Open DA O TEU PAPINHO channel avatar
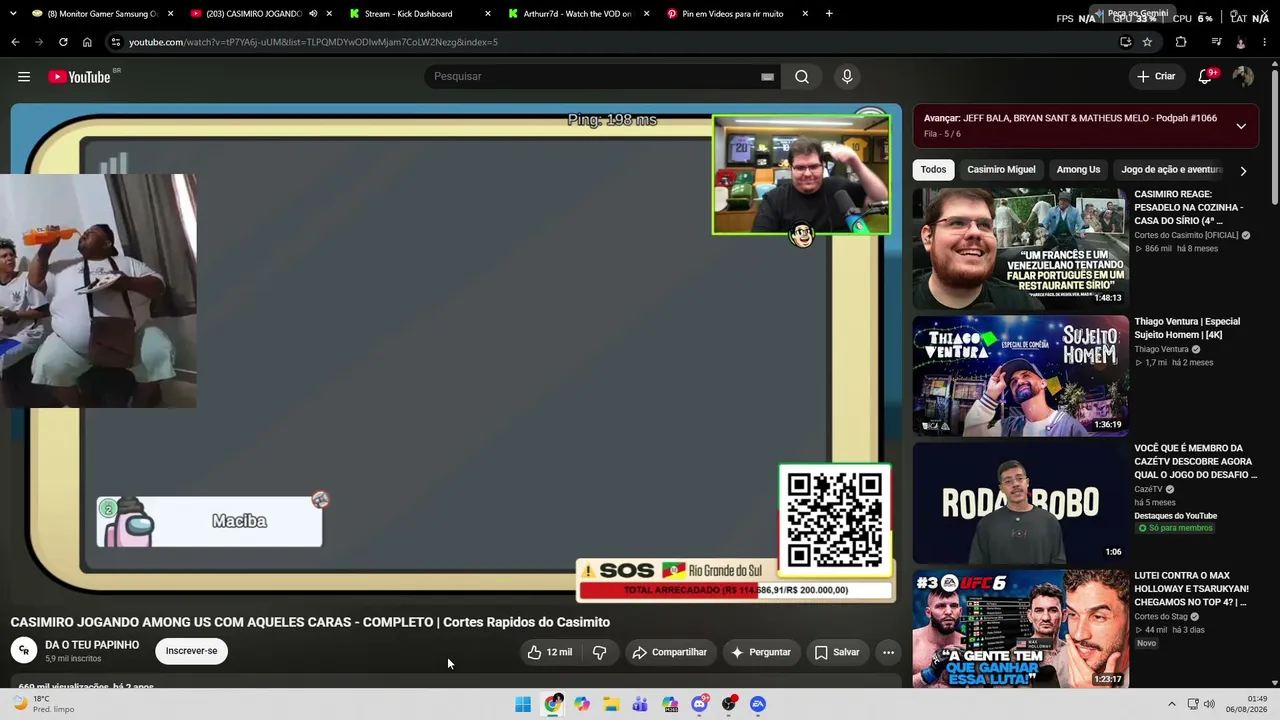 coord(24,650)
